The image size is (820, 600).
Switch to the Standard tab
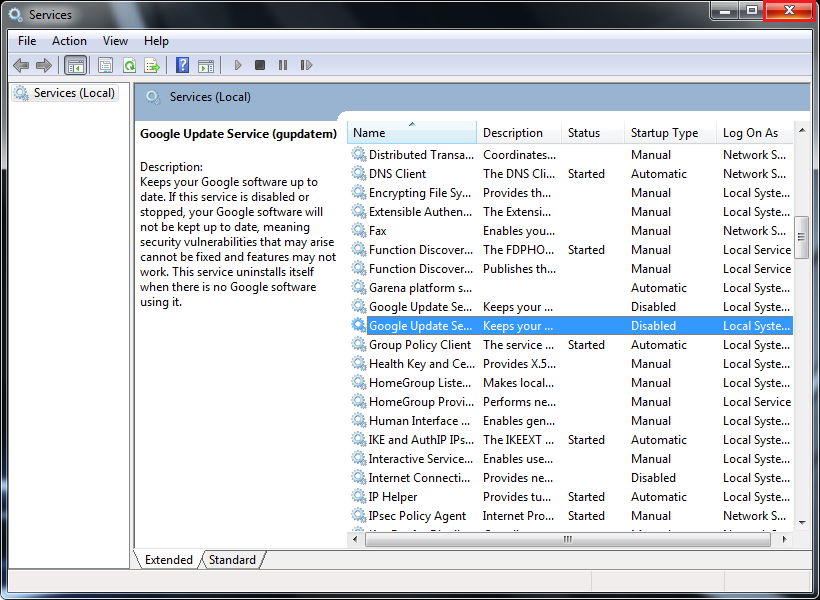(x=232, y=560)
